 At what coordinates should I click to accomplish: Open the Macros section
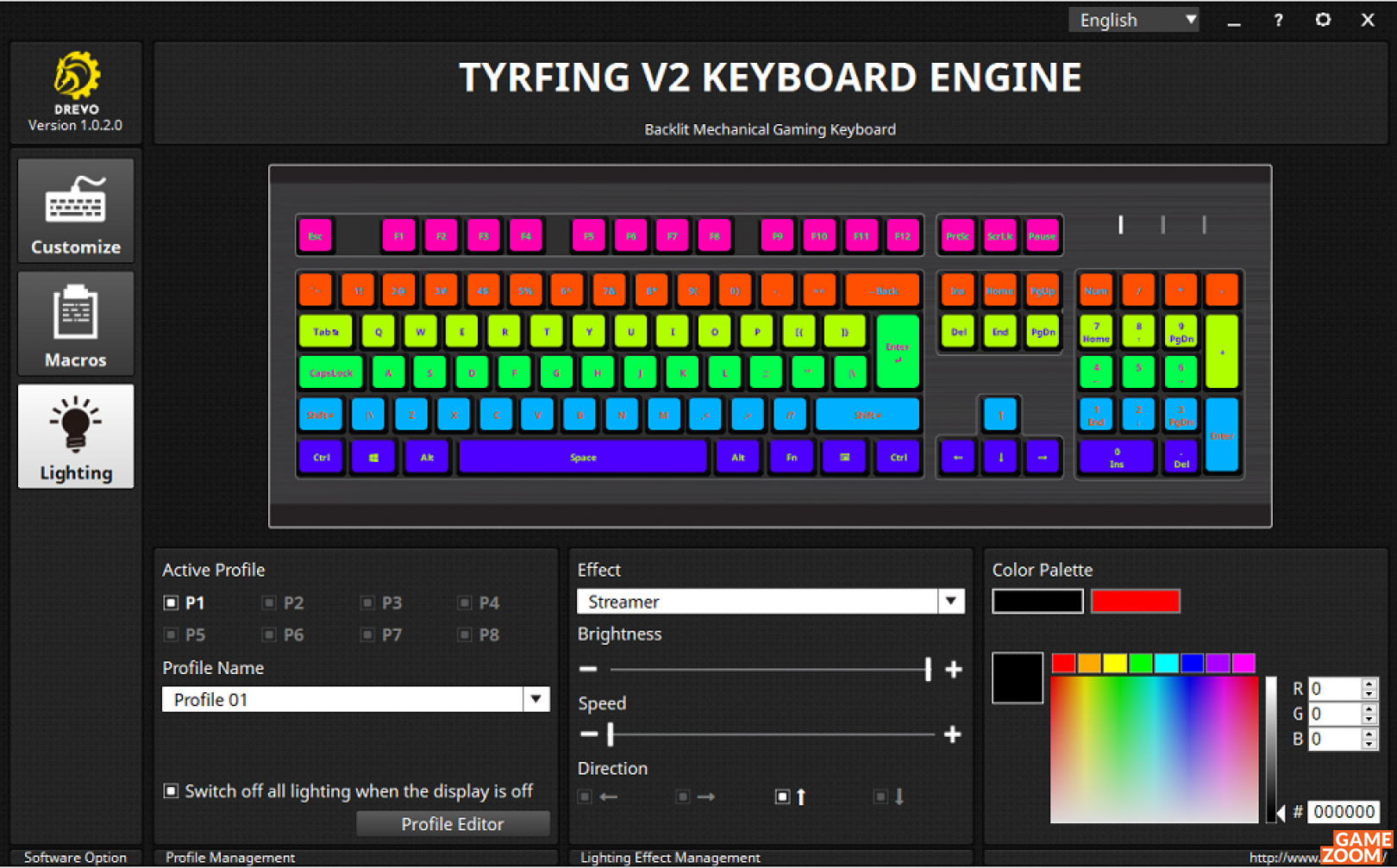click(76, 323)
